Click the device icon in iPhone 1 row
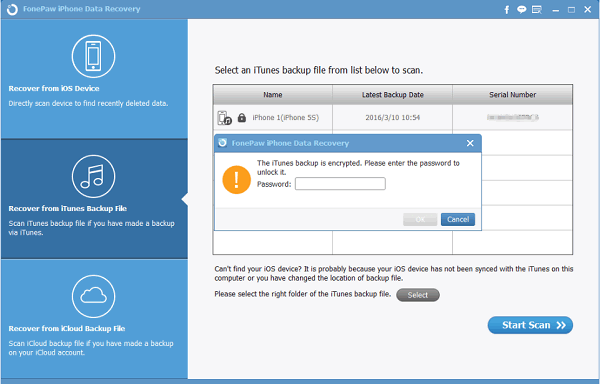The height and width of the screenshot is (384, 600). tap(225, 118)
